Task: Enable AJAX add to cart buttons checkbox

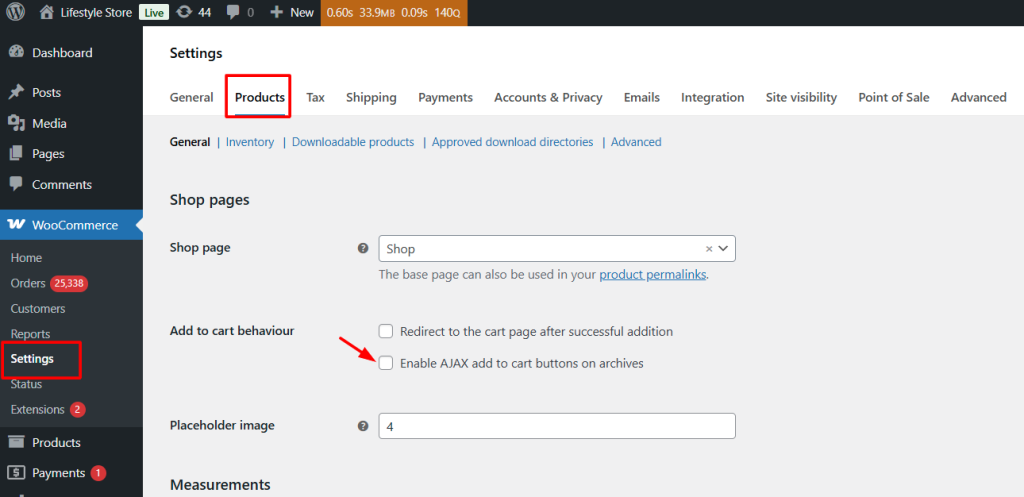Action: tap(386, 363)
